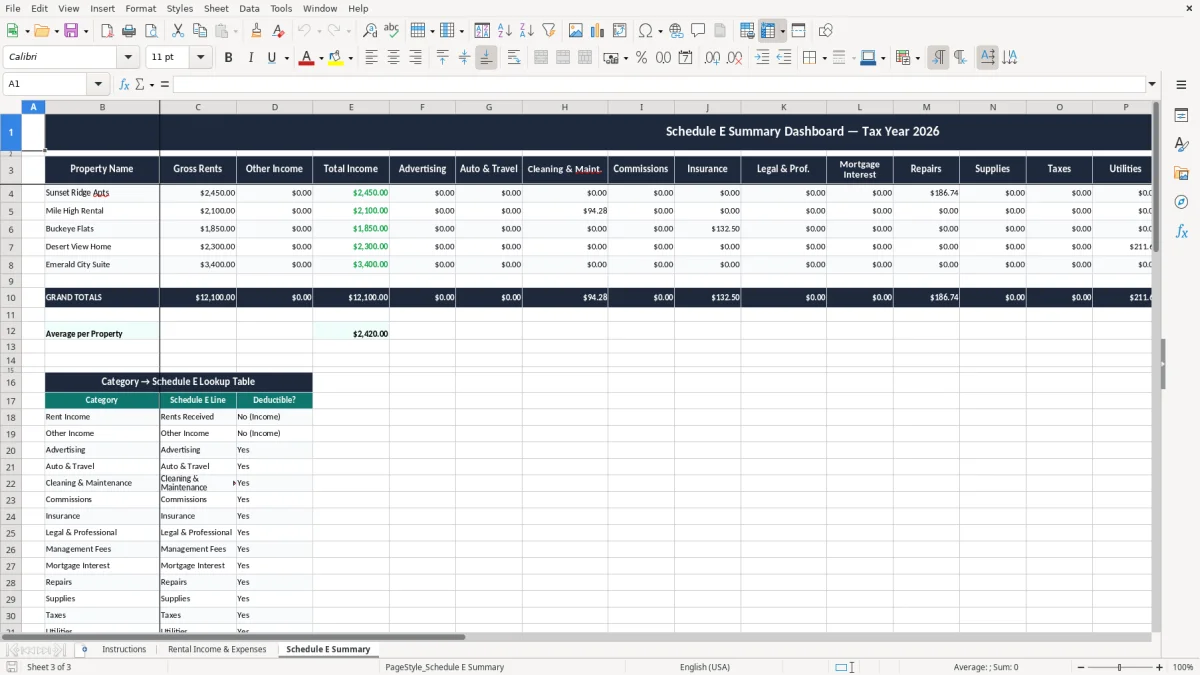
Task: Click the Insert Image icon
Action: [576, 31]
